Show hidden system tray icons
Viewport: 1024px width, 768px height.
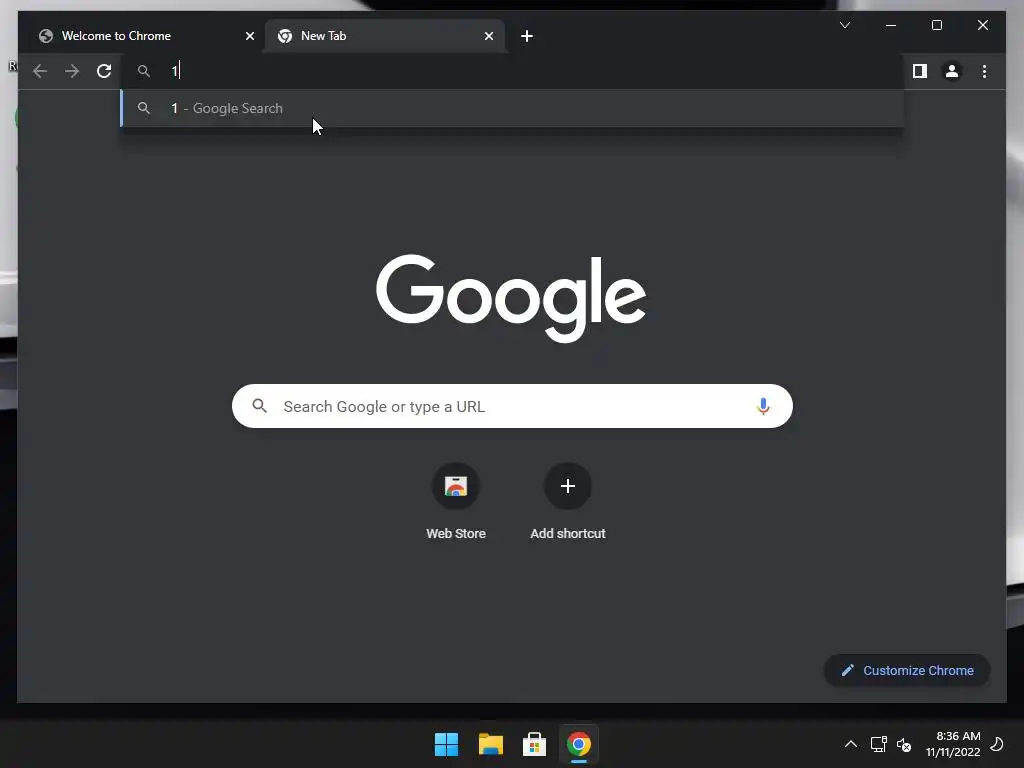(850, 744)
